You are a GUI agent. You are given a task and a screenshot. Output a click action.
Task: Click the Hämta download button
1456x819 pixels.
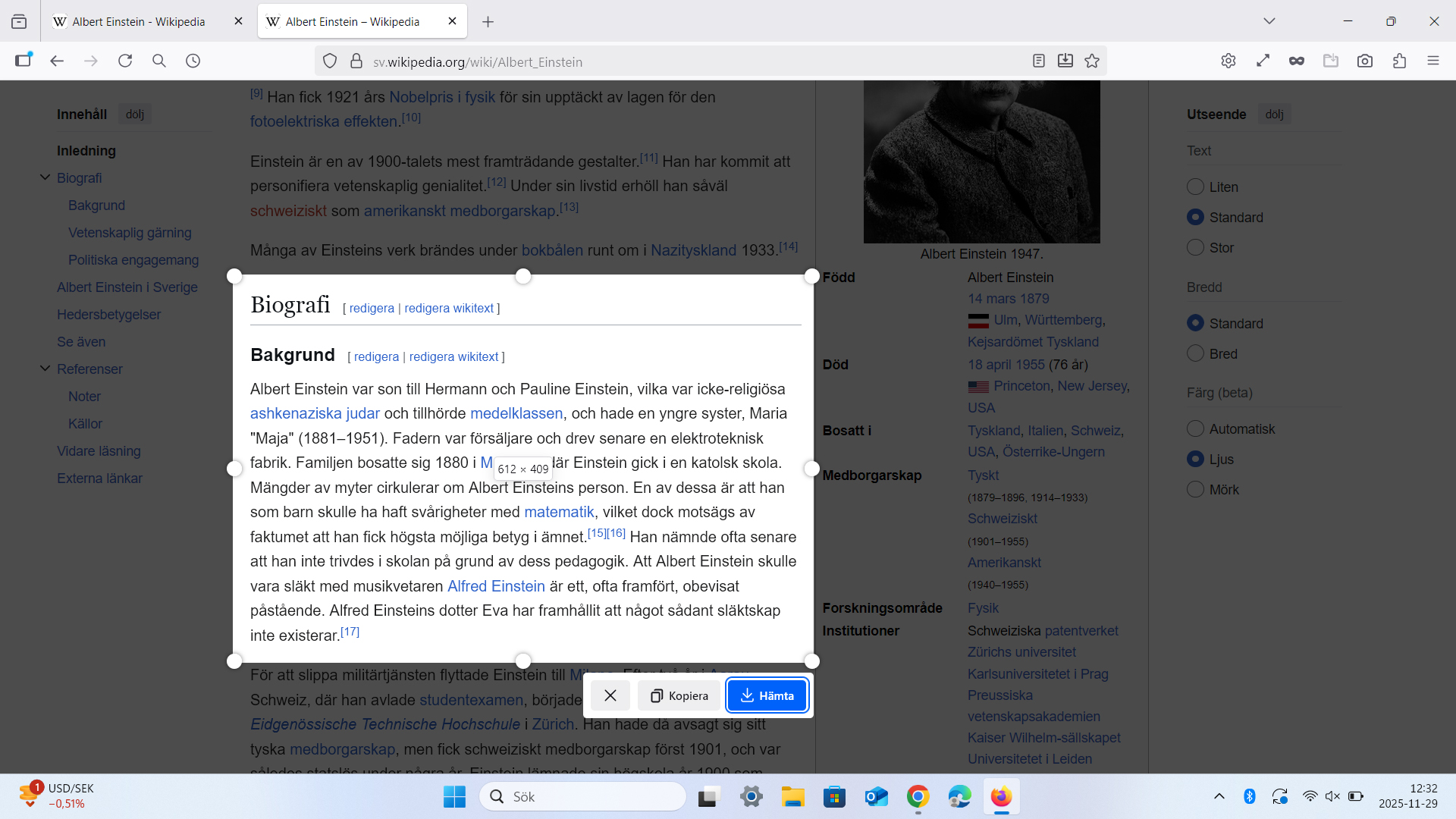click(x=766, y=695)
